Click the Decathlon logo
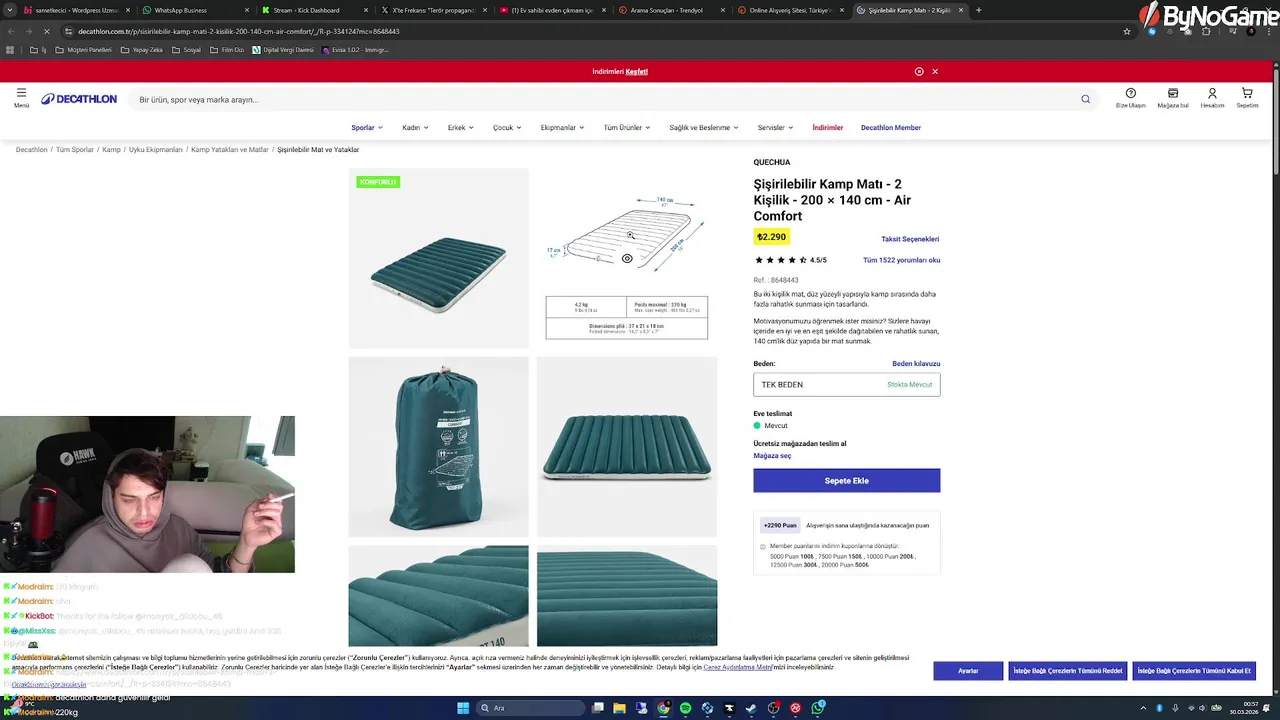1280x720 pixels. point(79,99)
